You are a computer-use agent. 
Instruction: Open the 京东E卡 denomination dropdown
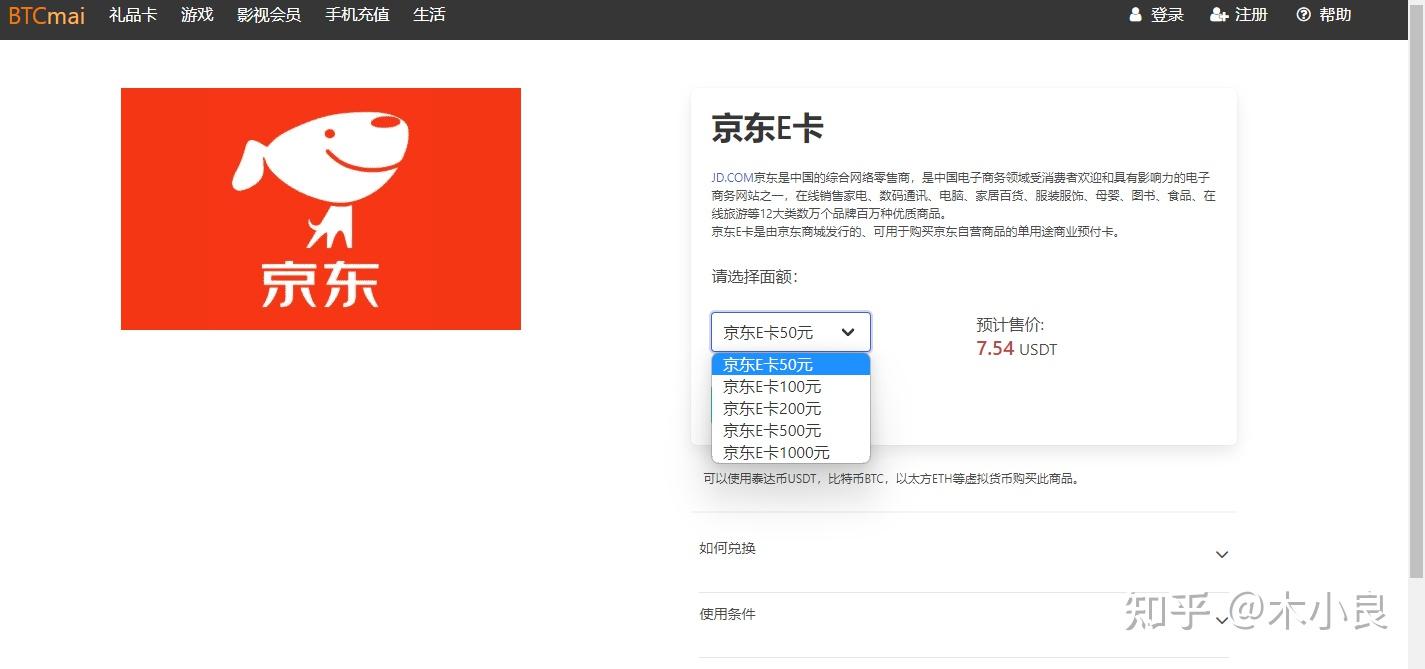tap(790, 331)
